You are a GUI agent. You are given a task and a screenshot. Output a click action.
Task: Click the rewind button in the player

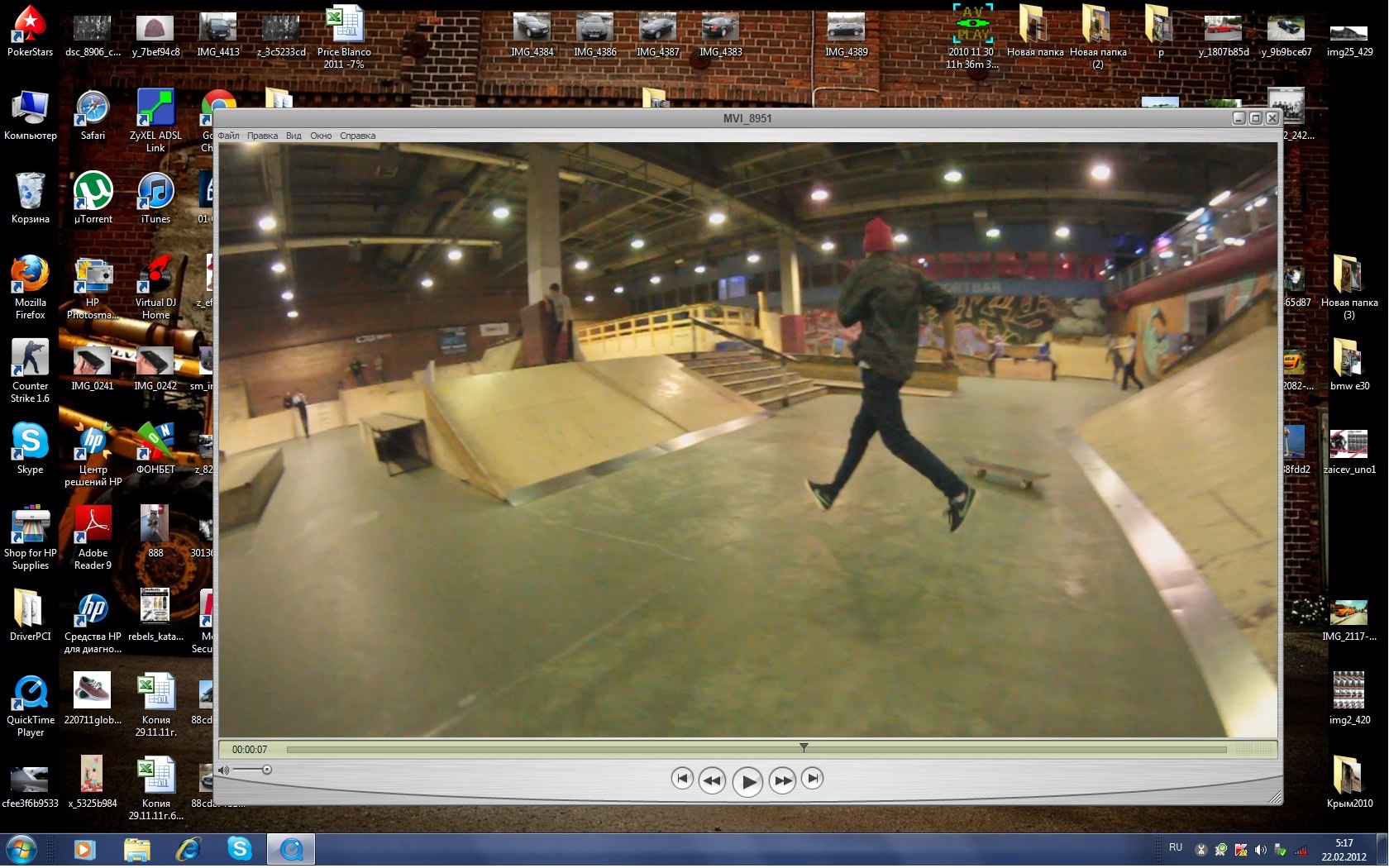coord(712,780)
